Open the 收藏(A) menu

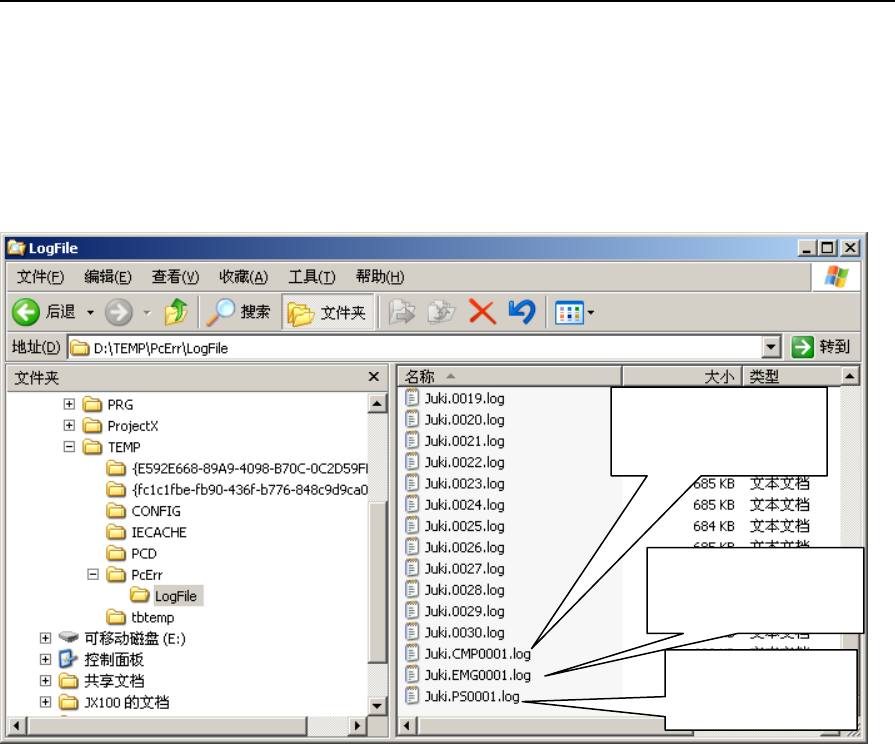[x=243, y=277]
